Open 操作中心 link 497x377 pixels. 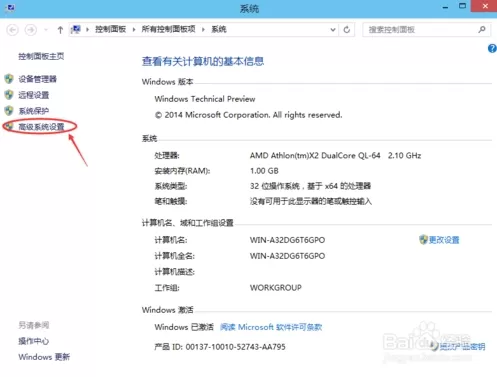pos(34,341)
